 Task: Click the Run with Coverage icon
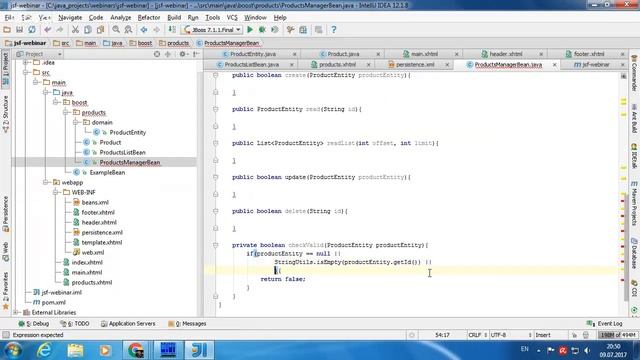point(275,30)
